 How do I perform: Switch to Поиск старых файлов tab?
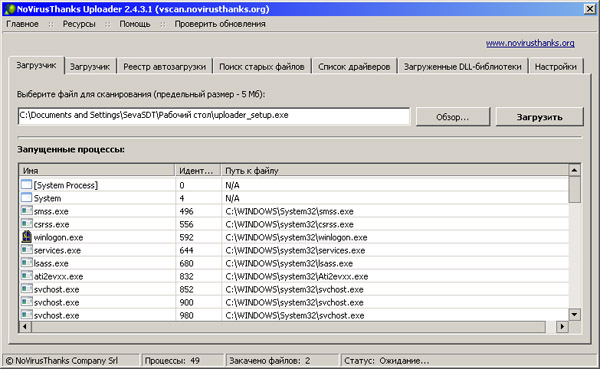[x=262, y=67]
